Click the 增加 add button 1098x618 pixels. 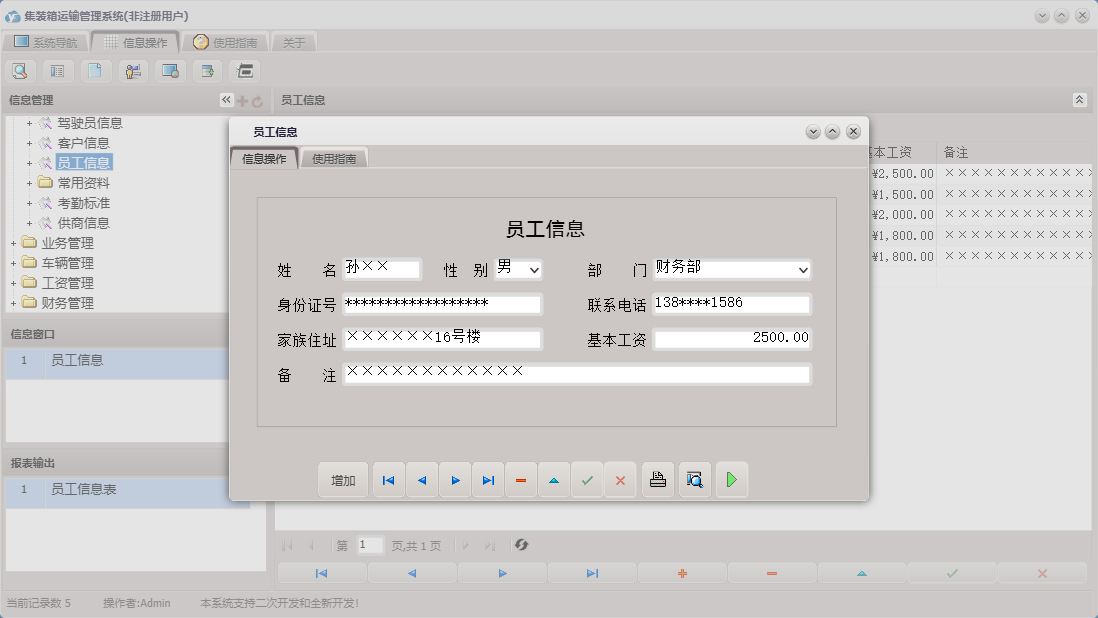[x=343, y=480]
